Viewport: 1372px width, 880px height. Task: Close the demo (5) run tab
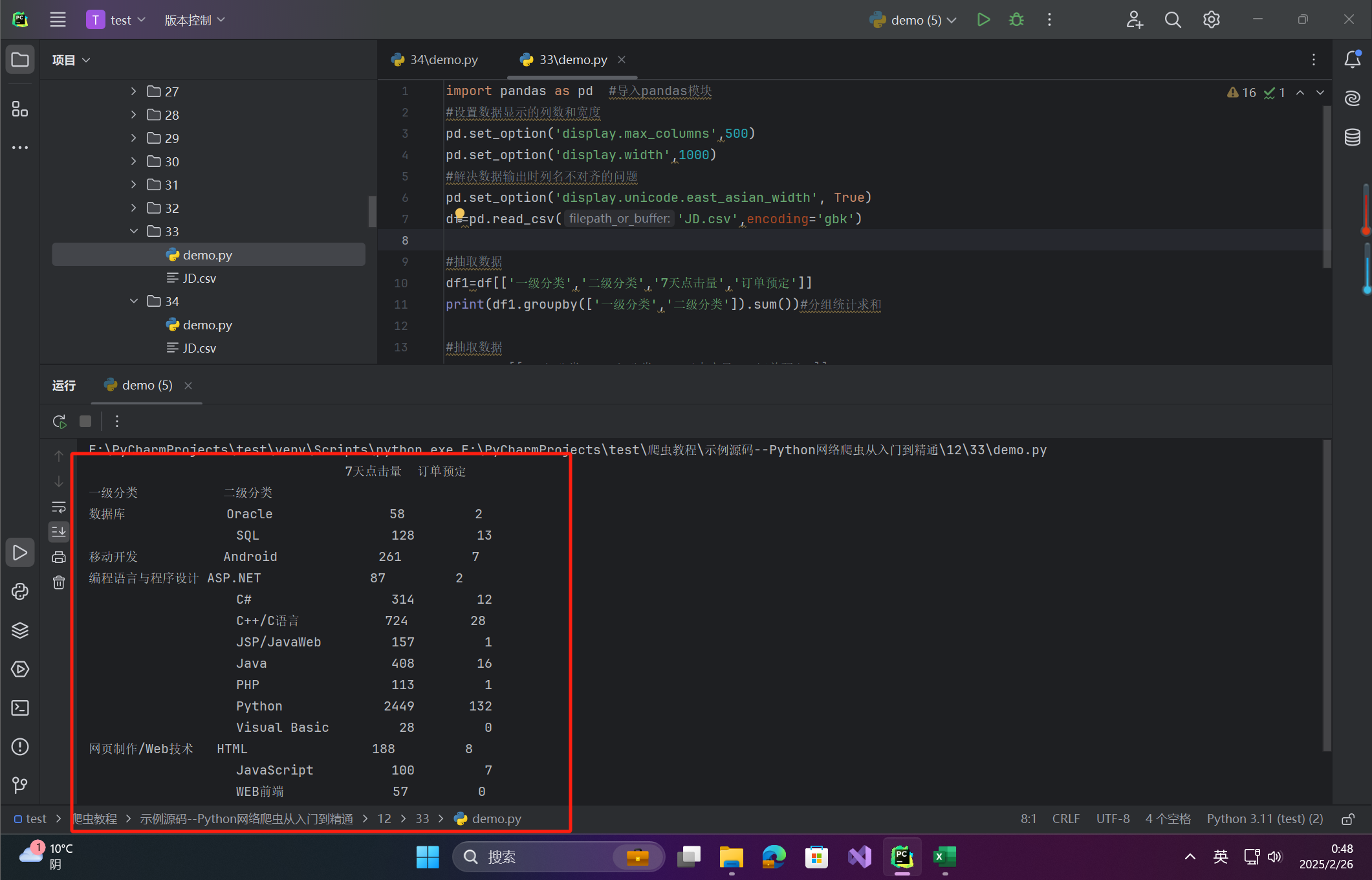click(x=188, y=386)
